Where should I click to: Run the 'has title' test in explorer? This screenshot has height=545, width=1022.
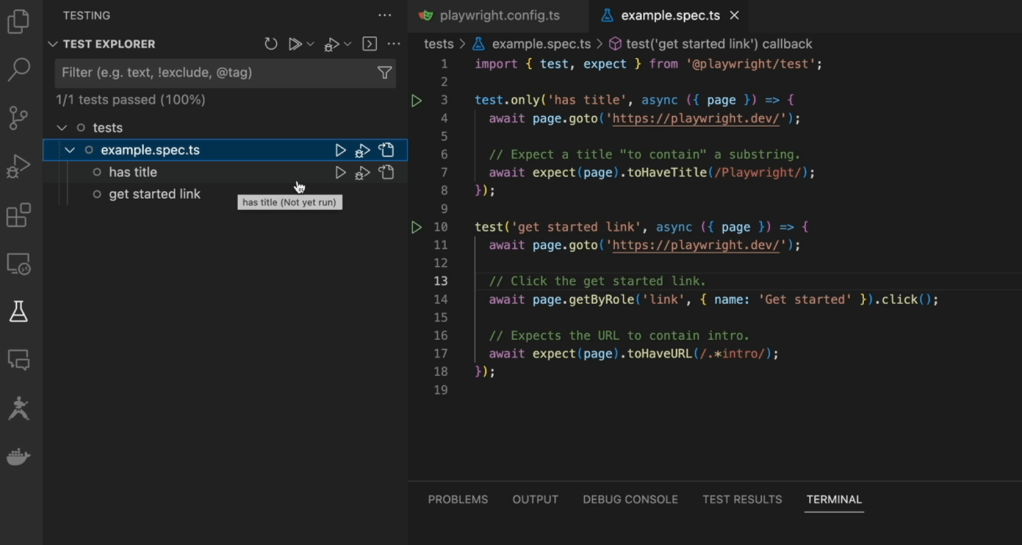(340, 172)
